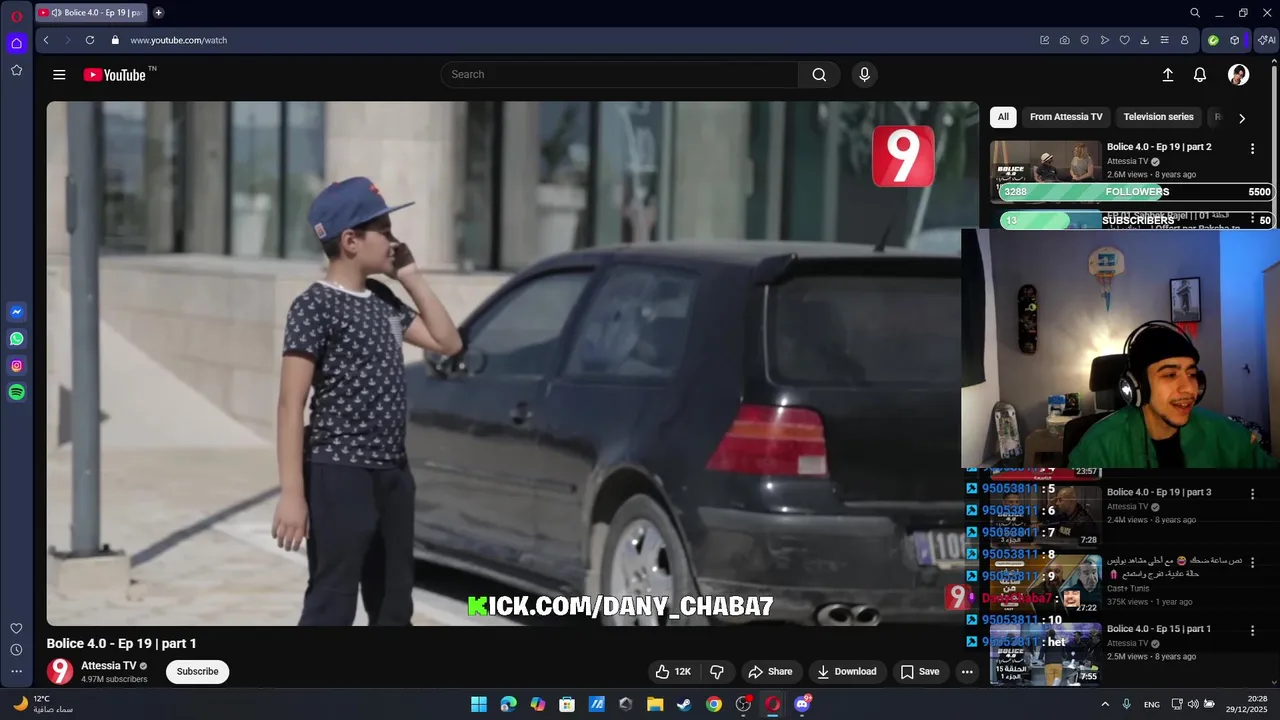The image size is (1280, 720).
Task: Show hidden system tray icons
Action: [1105, 704]
